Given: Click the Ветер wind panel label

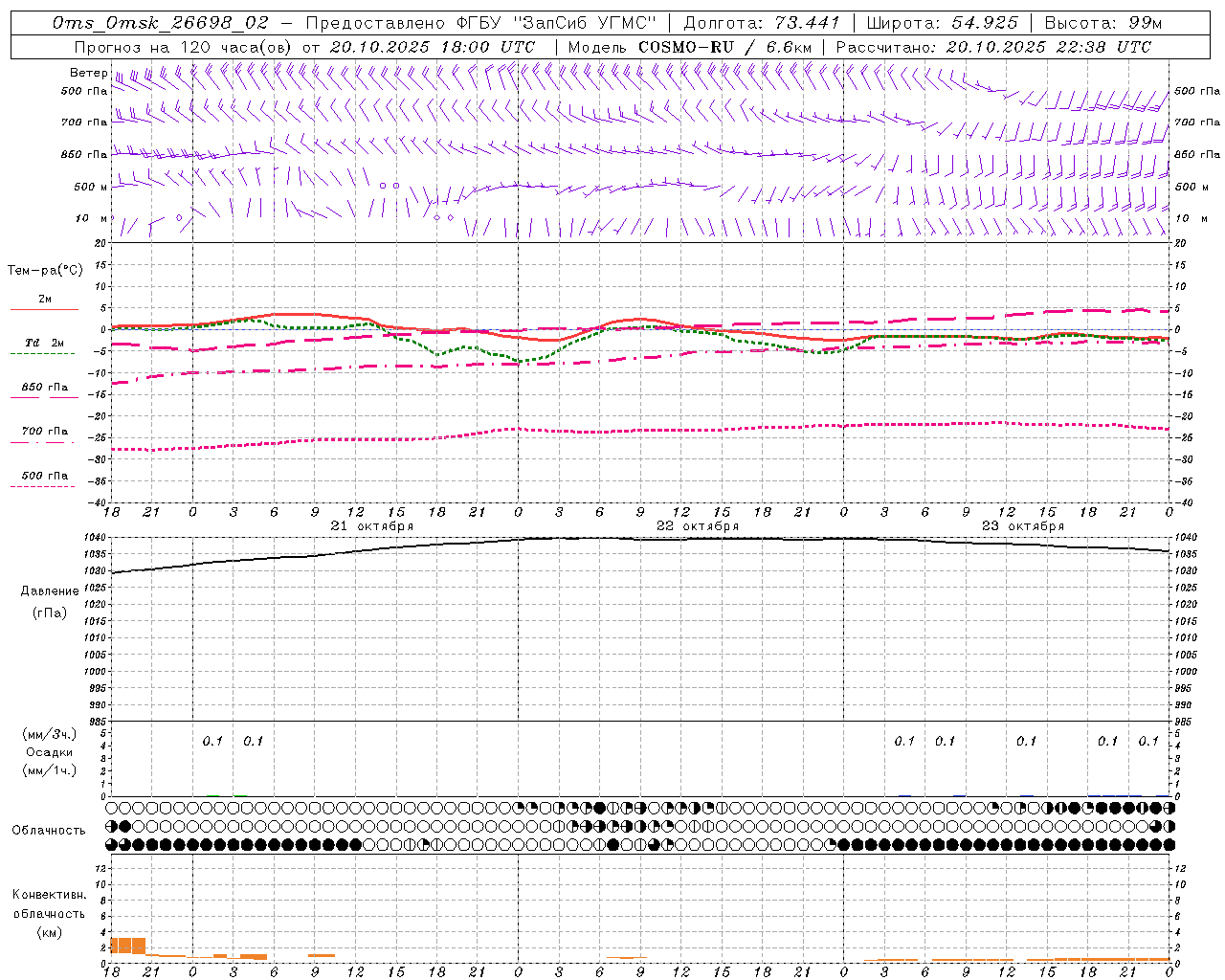Looking at the screenshot, I should (89, 73).
